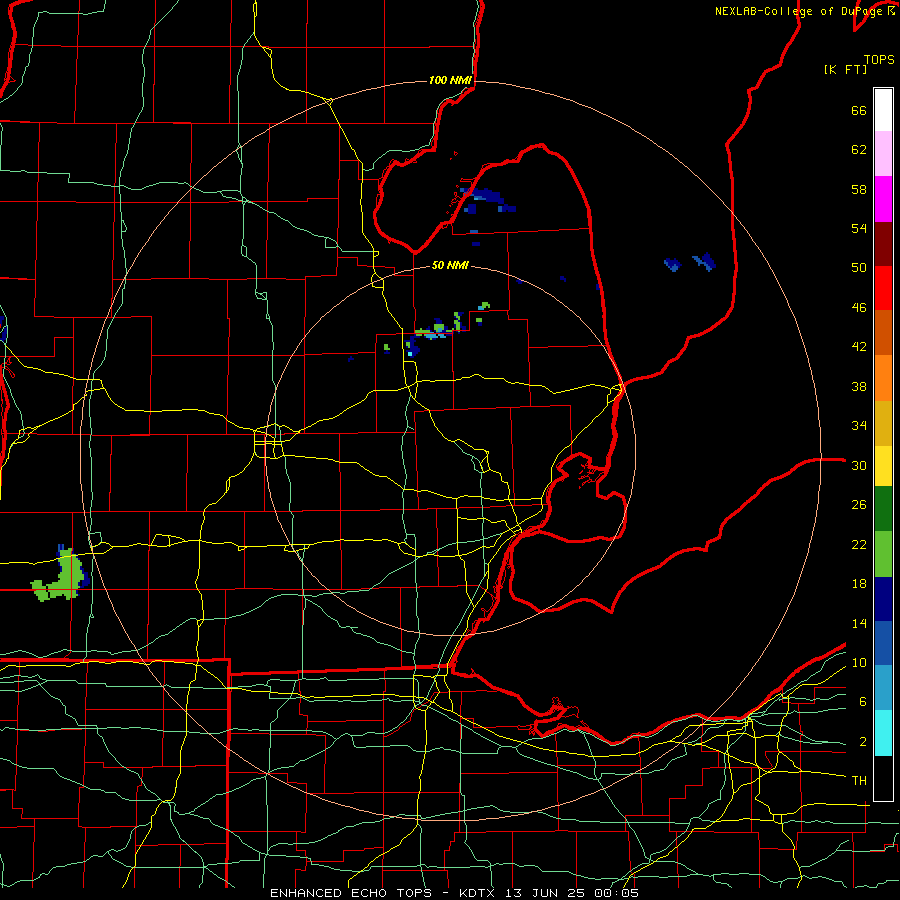Select the dark red legend swatch

point(883,243)
